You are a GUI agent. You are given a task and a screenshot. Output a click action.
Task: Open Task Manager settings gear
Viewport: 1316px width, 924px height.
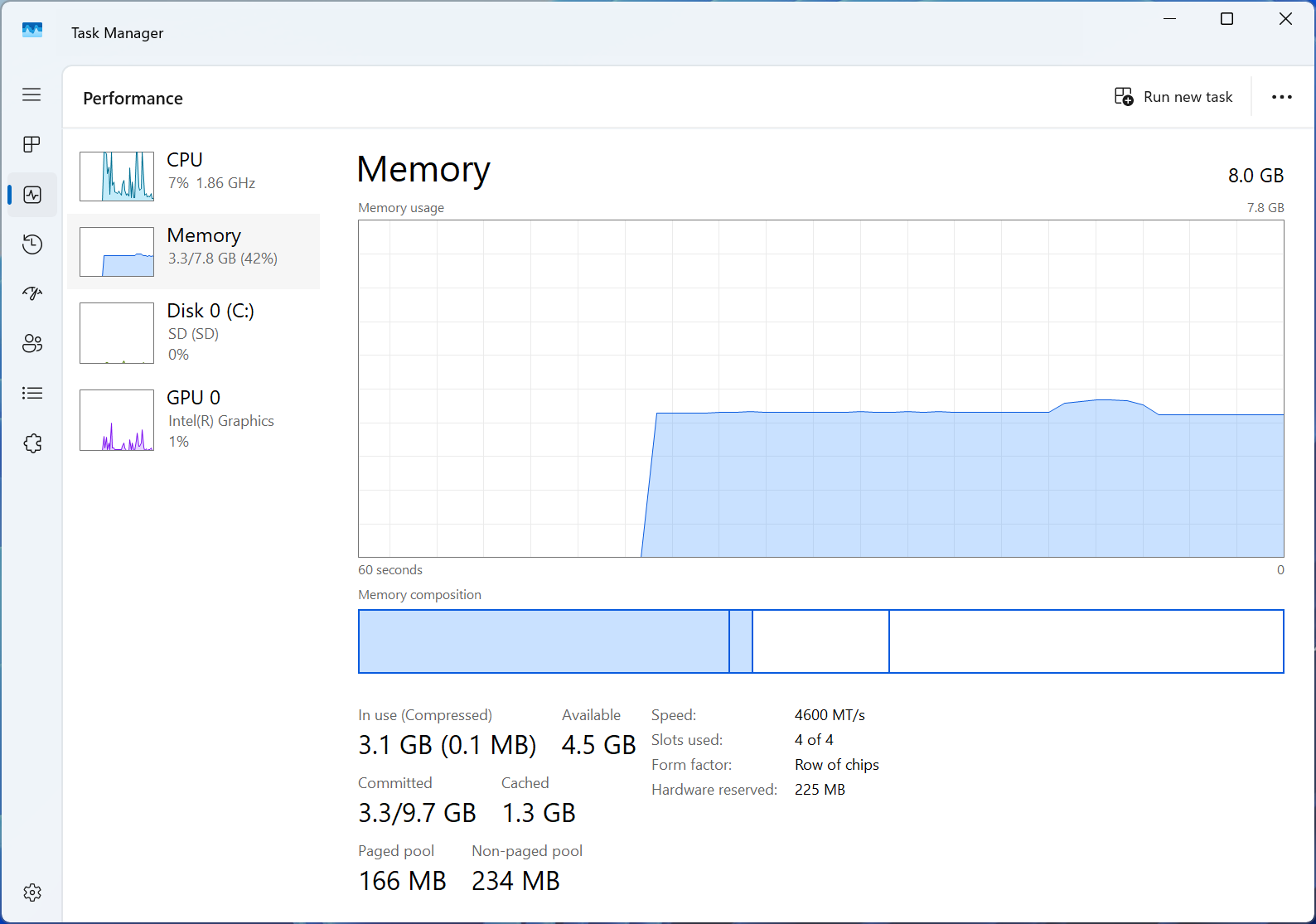(31, 893)
